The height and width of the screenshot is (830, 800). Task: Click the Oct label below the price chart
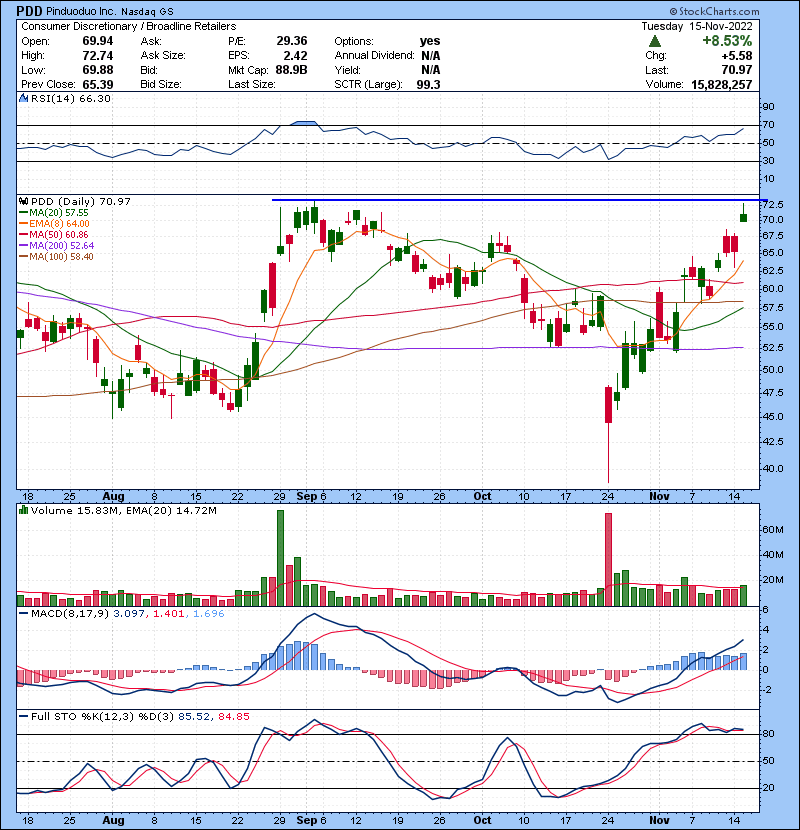[482, 497]
